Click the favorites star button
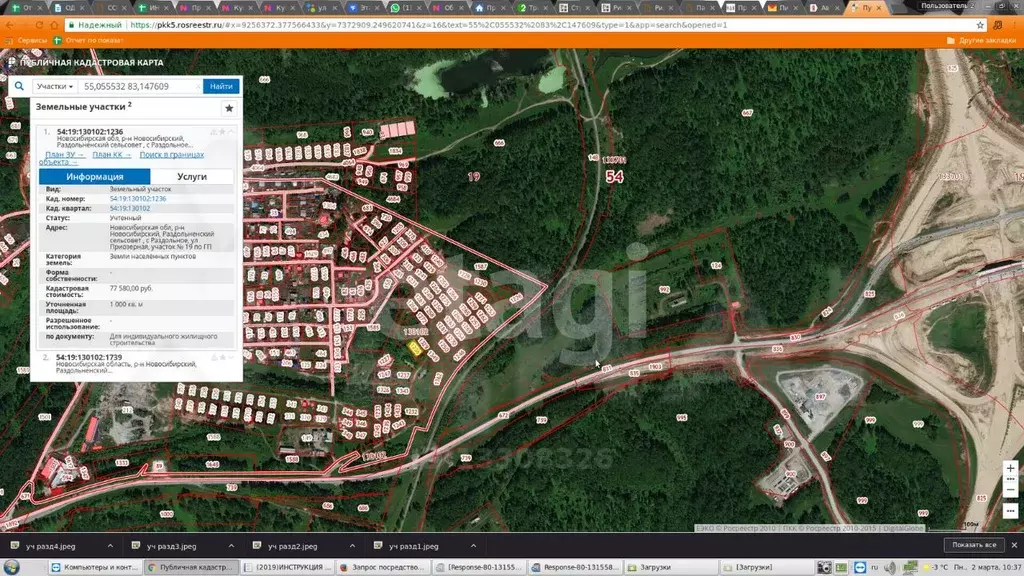 [x=229, y=108]
